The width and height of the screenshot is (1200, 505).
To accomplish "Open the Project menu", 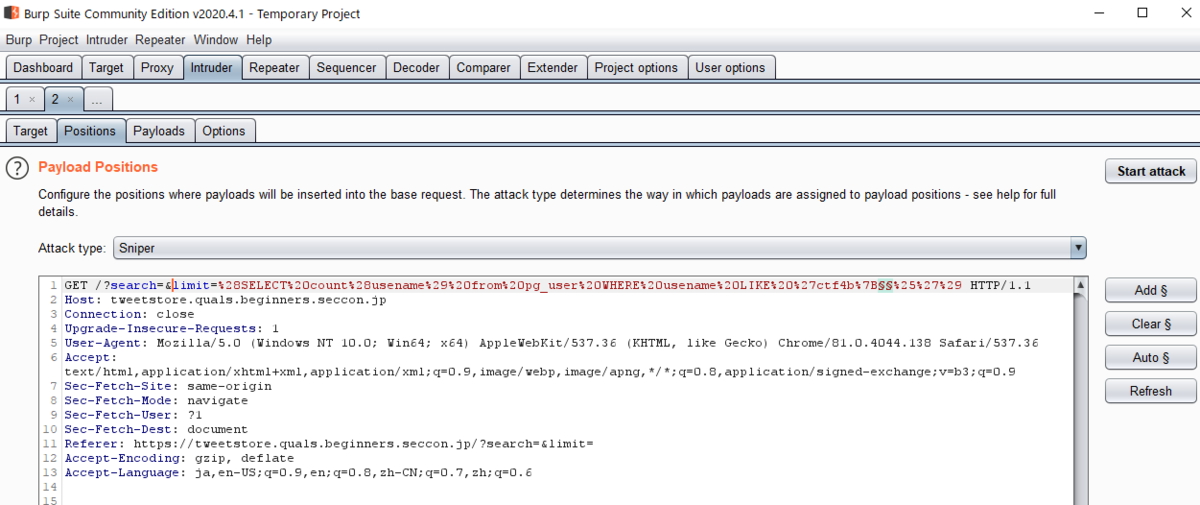I will 59,40.
